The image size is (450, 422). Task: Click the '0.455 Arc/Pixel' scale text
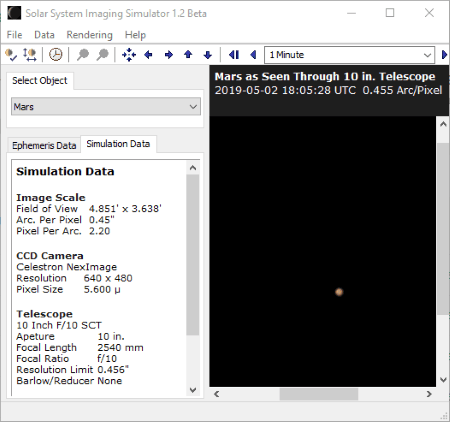[402, 90]
